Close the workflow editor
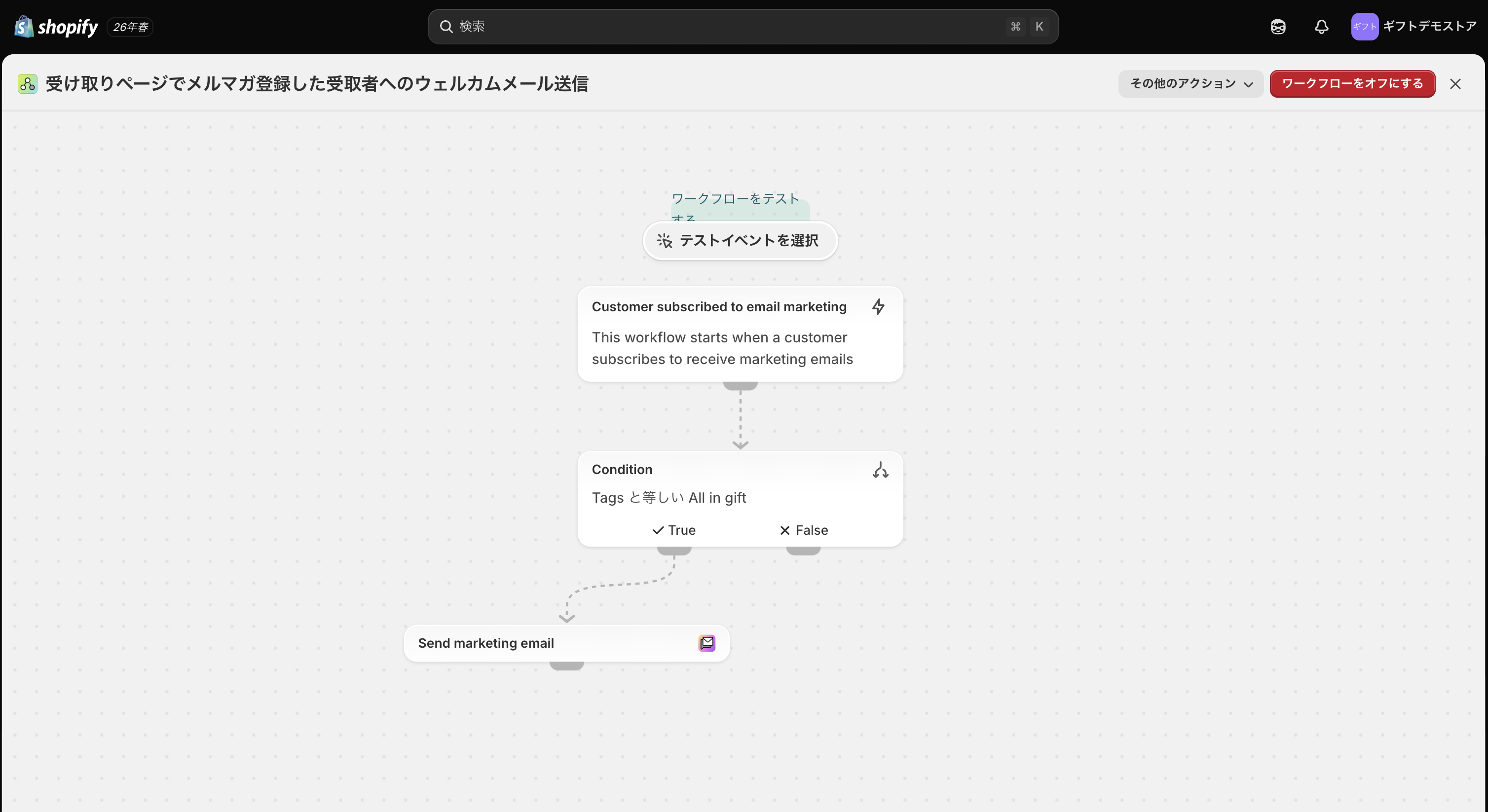Screen dimensions: 1488x812 (1455, 84)
